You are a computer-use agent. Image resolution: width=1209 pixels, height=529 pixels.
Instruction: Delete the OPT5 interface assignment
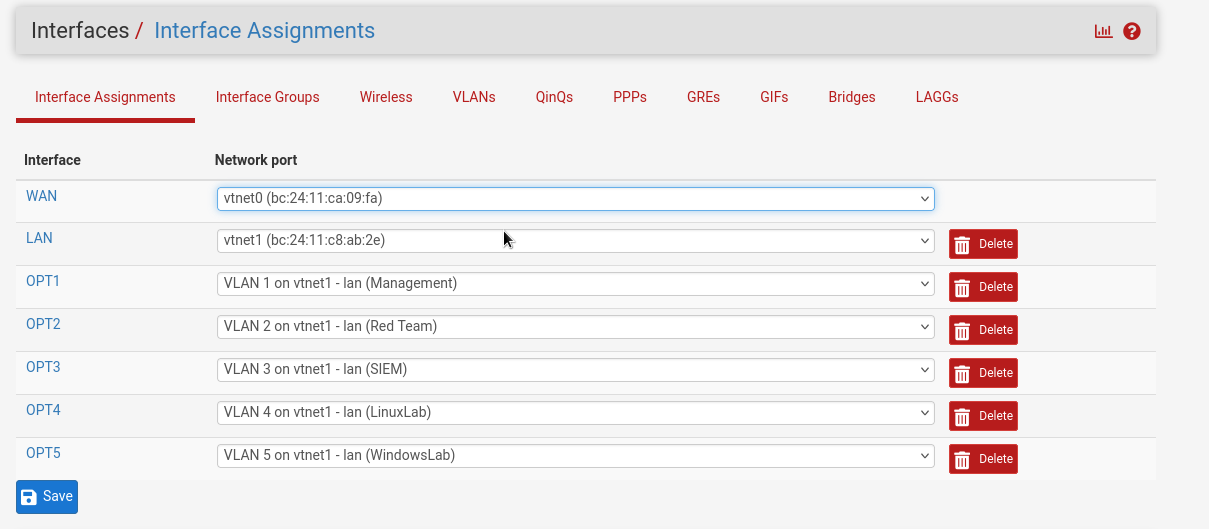(x=983, y=459)
